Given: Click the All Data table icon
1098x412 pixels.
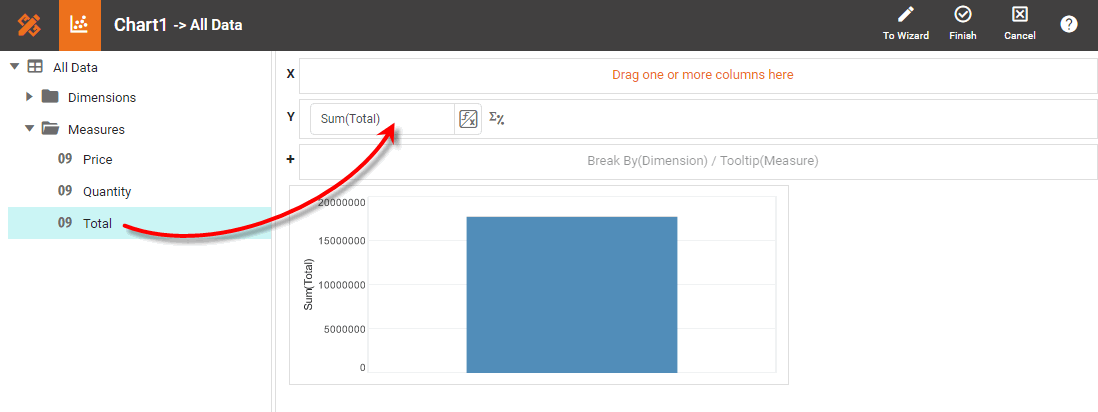Looking at the screenshot, I should [x=35, y=67].
